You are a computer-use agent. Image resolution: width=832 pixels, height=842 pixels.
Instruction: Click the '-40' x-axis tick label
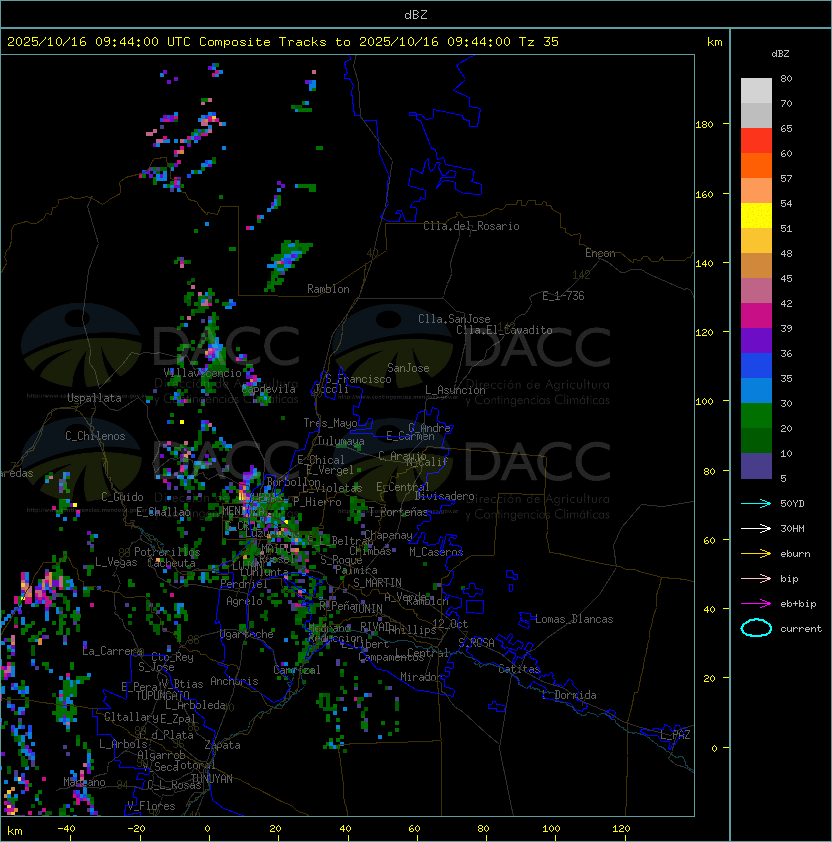pyautogui.click(x=66, y=829)
